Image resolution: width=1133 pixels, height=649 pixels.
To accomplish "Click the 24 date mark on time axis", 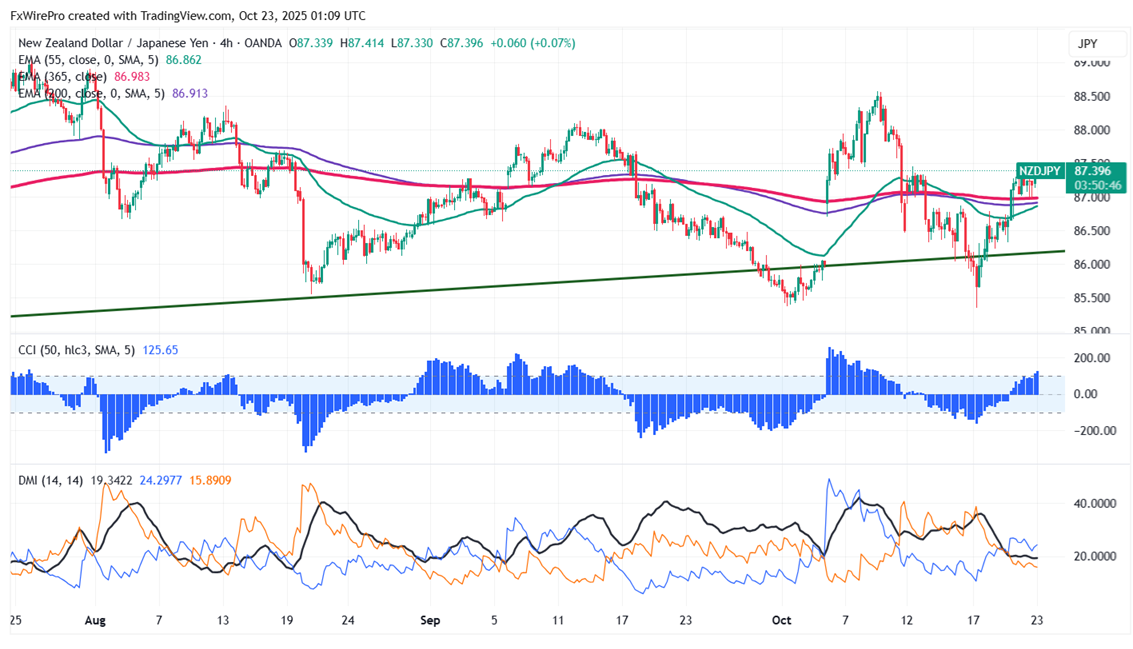I will pyautogui.click(x=348, y=620).
